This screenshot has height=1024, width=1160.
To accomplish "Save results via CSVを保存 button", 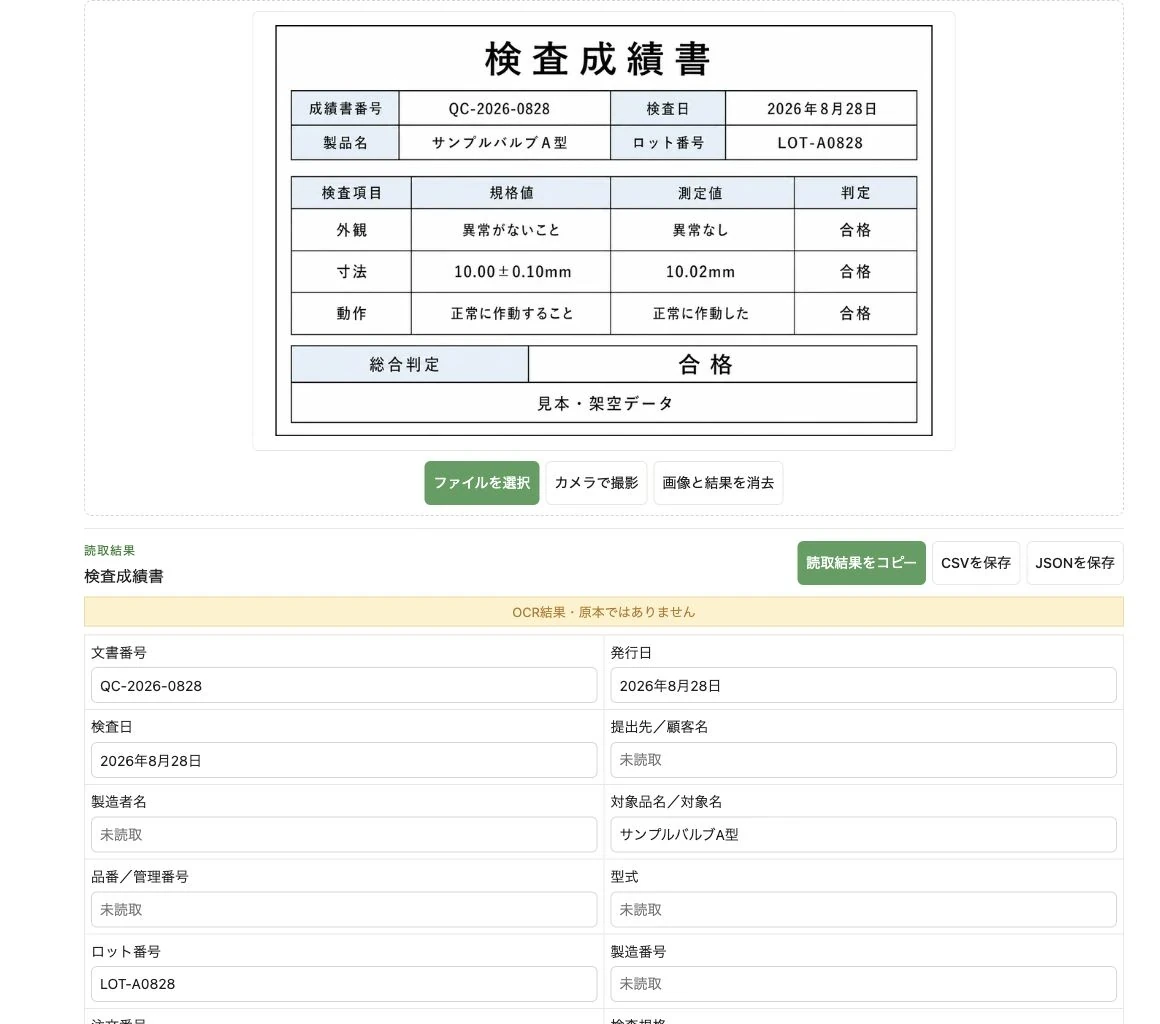I will (x=976, y=563).
